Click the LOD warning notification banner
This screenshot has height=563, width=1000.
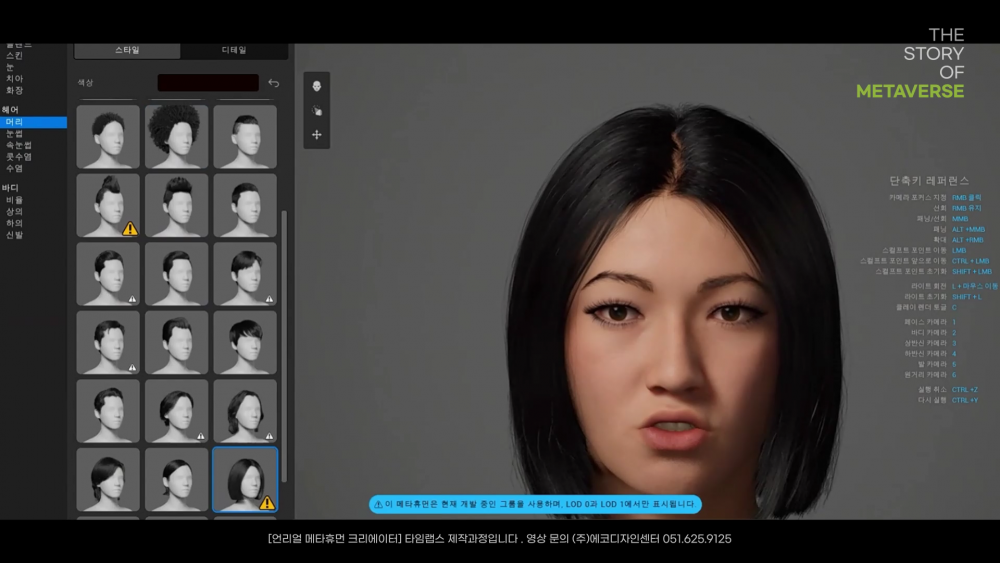[x=535, y=504]
